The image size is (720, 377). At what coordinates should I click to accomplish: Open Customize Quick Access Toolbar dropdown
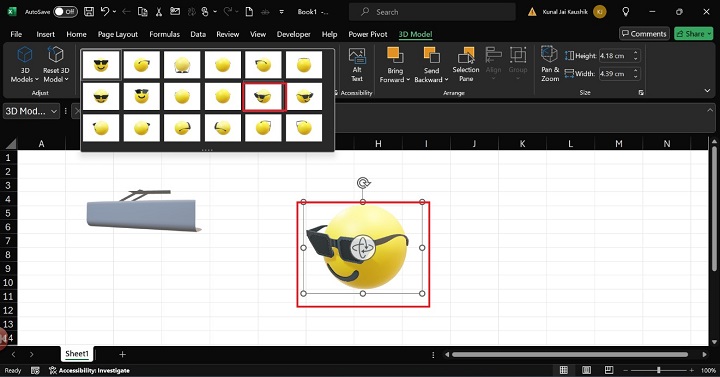[281, 12]
